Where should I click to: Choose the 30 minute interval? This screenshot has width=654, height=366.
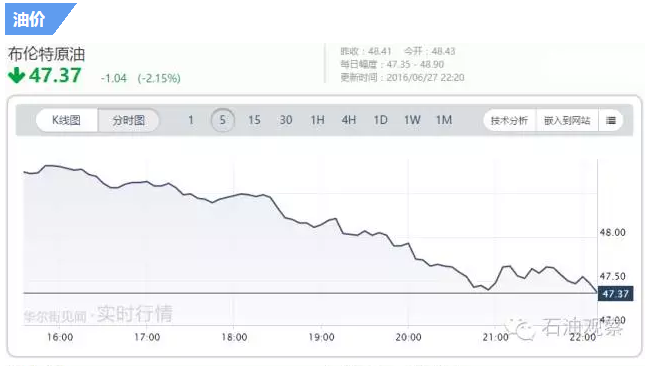[286, 120]
